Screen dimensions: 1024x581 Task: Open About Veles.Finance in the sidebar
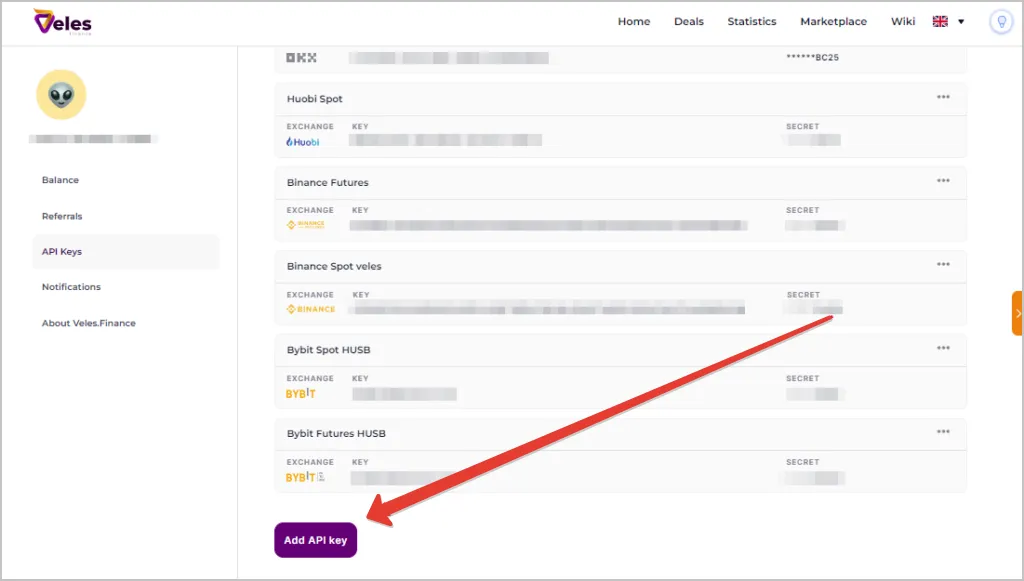click(x=88, y=323)
